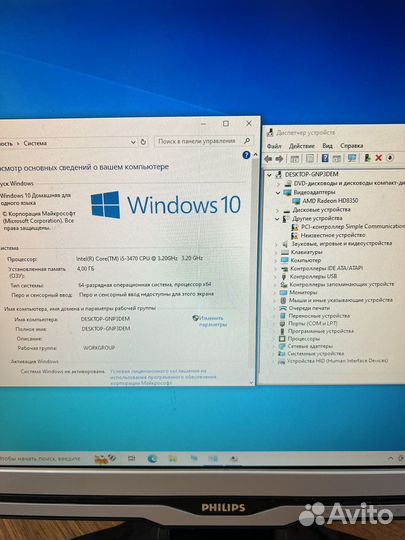405x540 pixels.
Task: Click the blue Help question-mark toolbar icon
Action: [325, 158]
